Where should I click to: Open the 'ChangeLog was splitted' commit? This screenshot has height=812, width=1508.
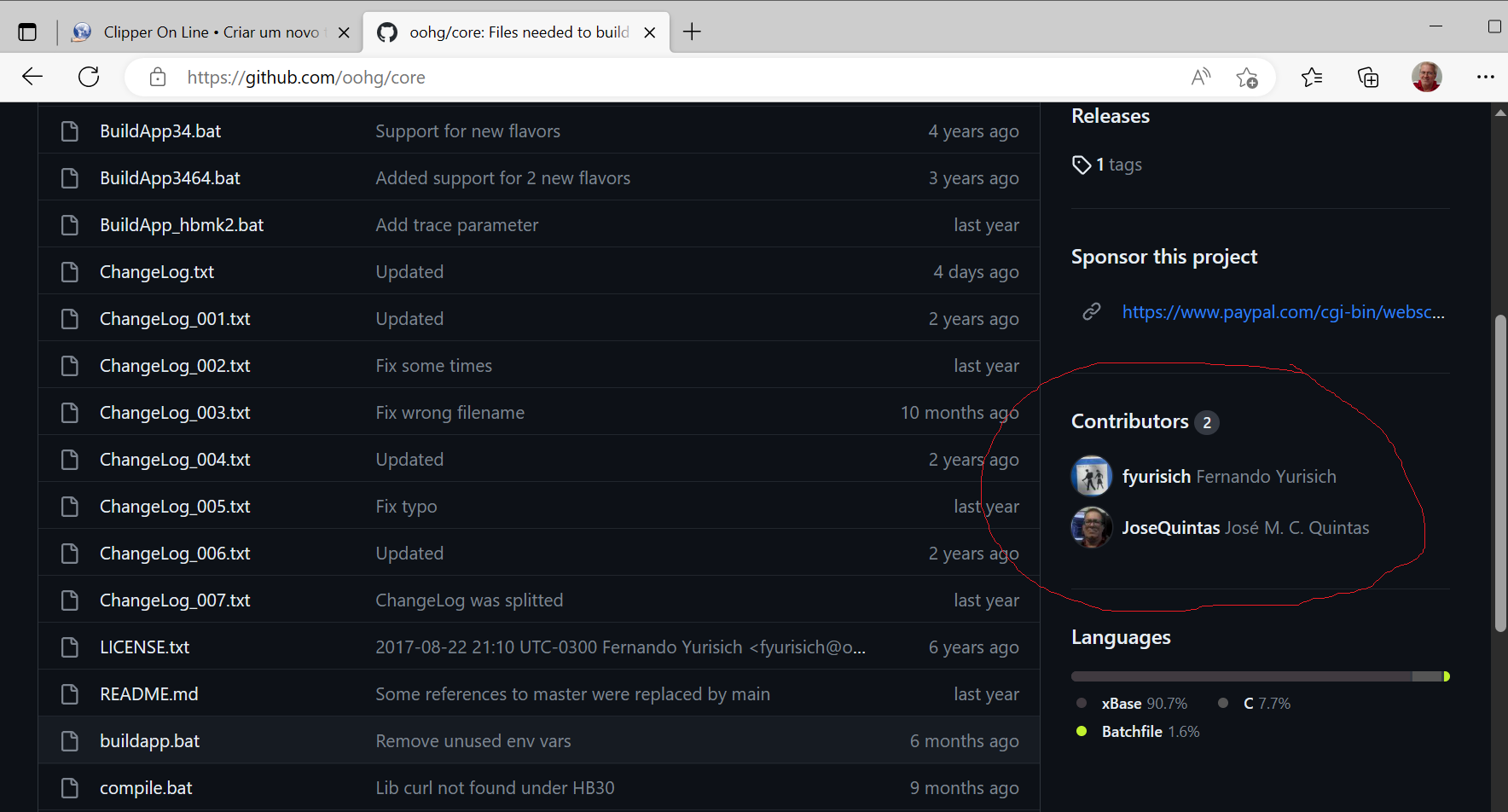click(470, 600)
